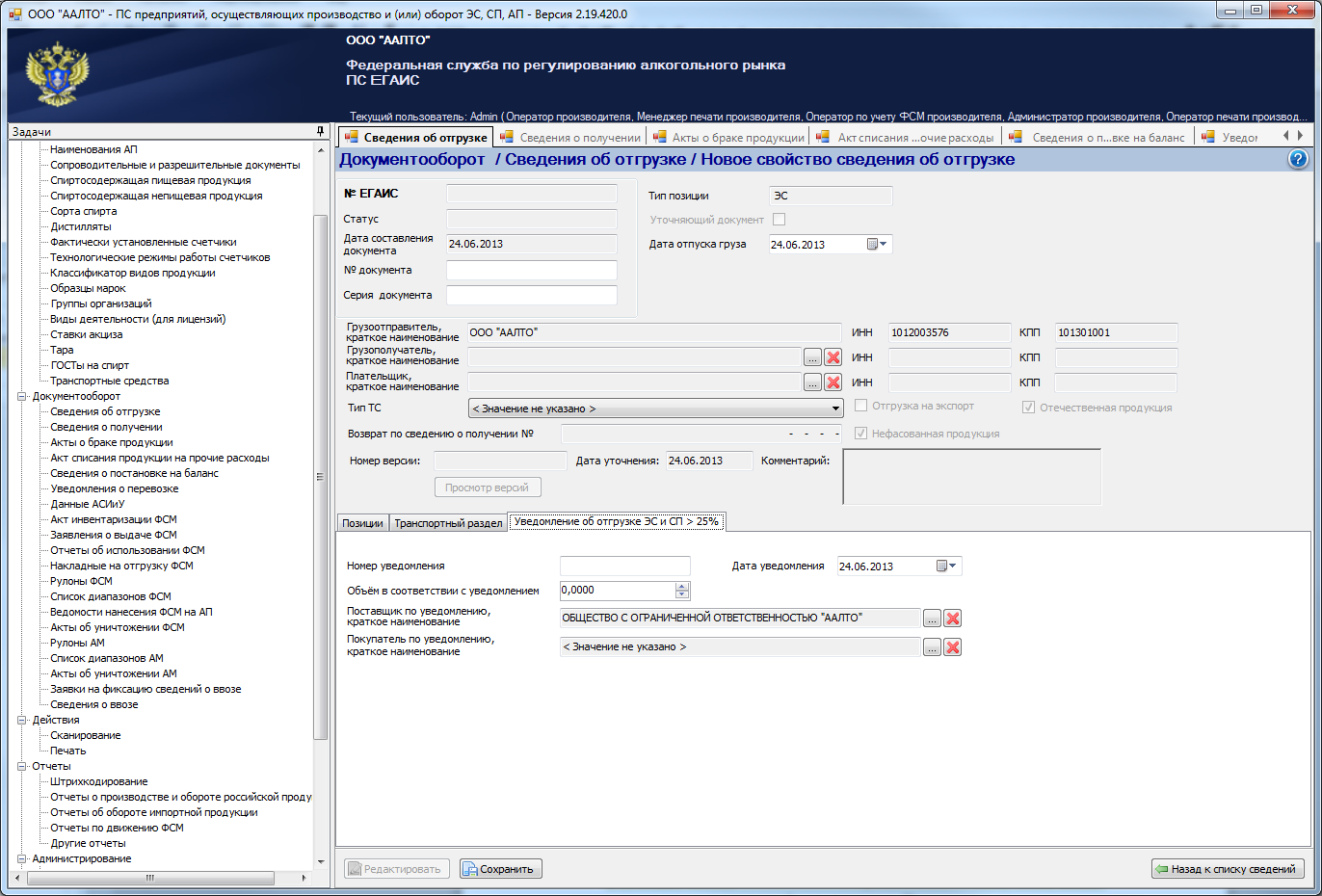Viewport: 1322px width, 896px height.
Task: Collapse the Действия tree node
Action: tap(22, 720)
